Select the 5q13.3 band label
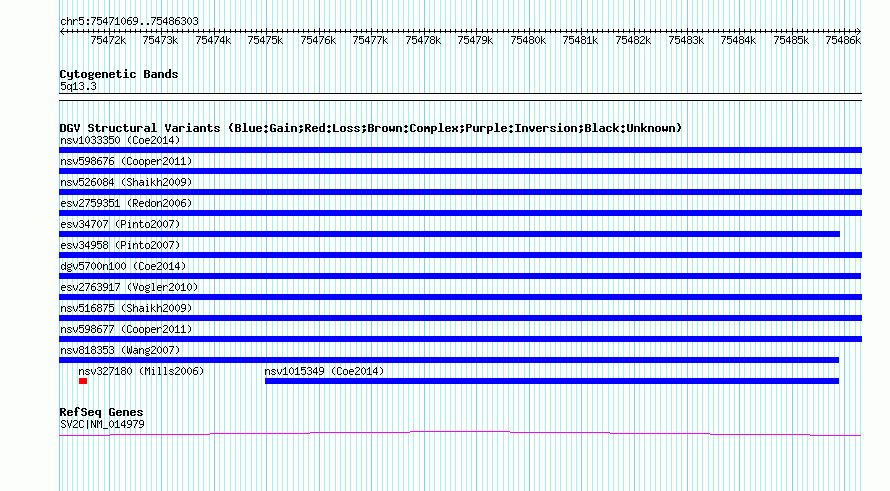This screenshot has height=491, width=890. click(x=78, y=86)
